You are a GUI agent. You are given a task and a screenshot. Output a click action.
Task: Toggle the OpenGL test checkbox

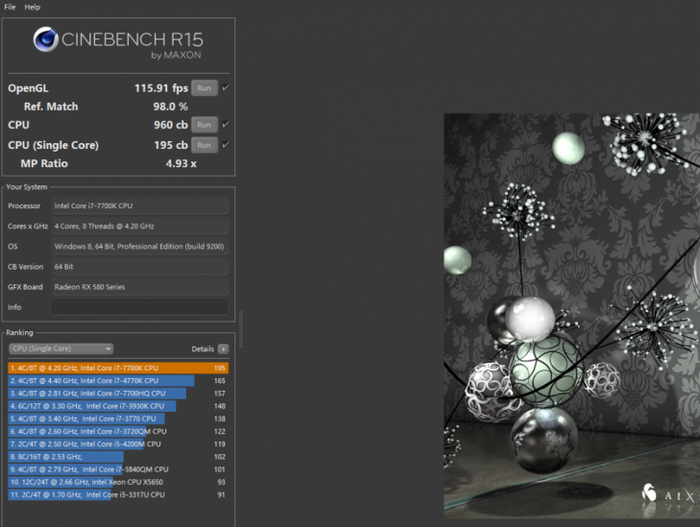(x=225, y=88)
